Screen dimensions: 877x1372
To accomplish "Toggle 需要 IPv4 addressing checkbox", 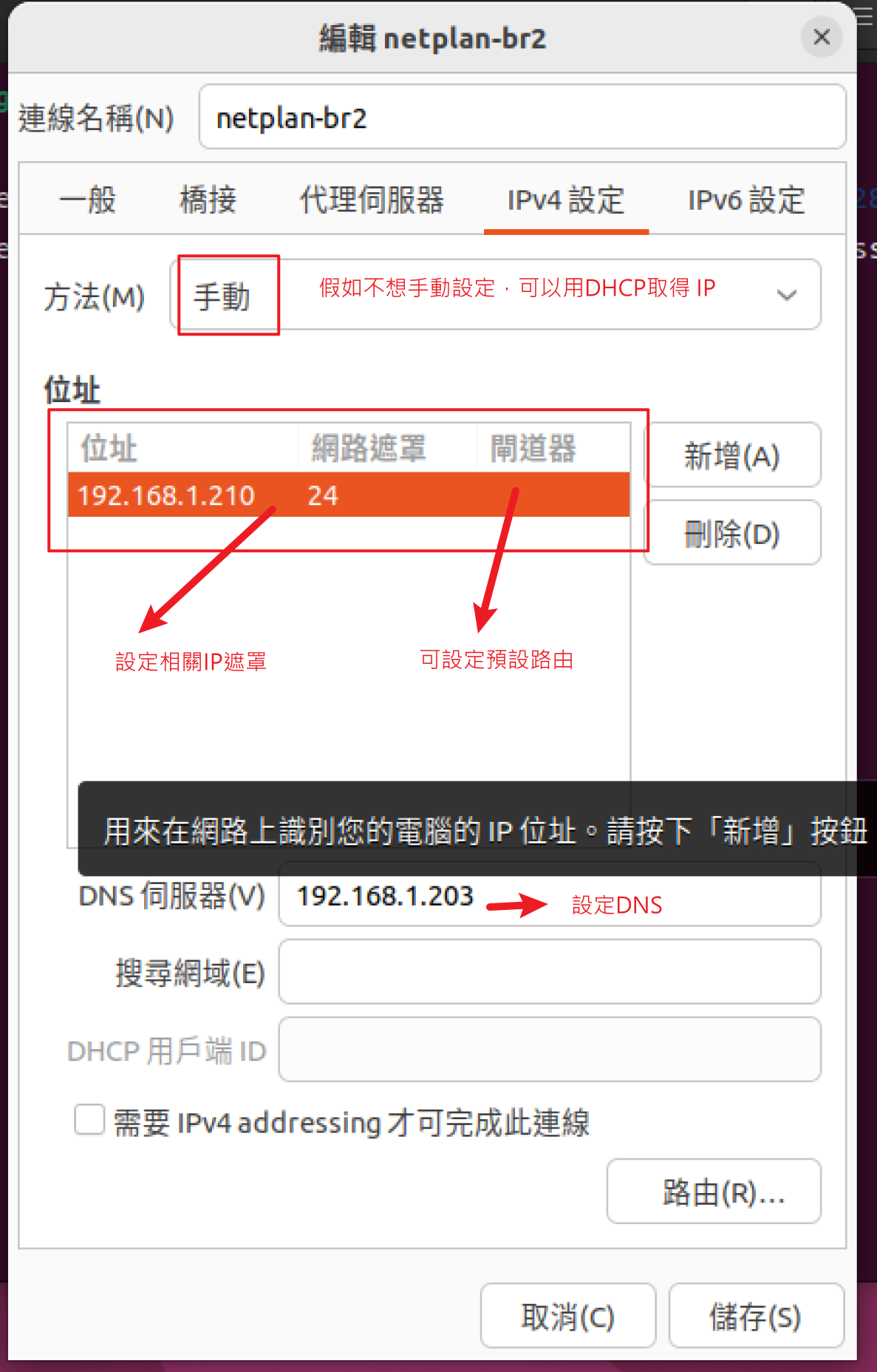I will (x=89, y=1119).
